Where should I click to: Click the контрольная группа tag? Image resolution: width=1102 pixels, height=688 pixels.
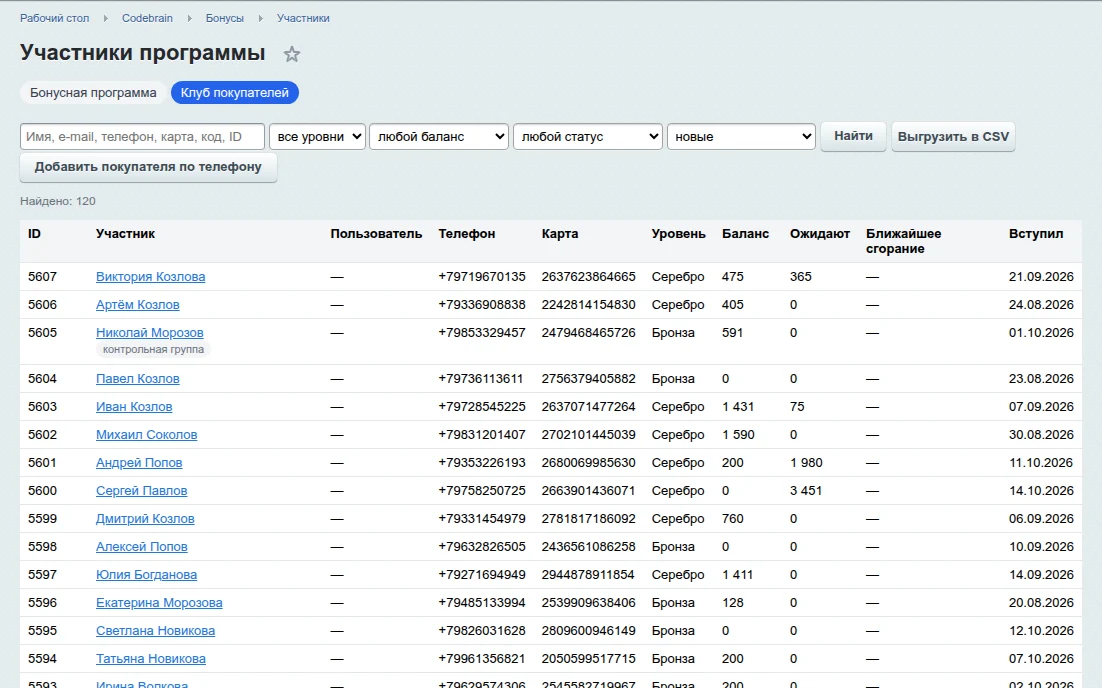pyautogui.click(x=153, y=350)
